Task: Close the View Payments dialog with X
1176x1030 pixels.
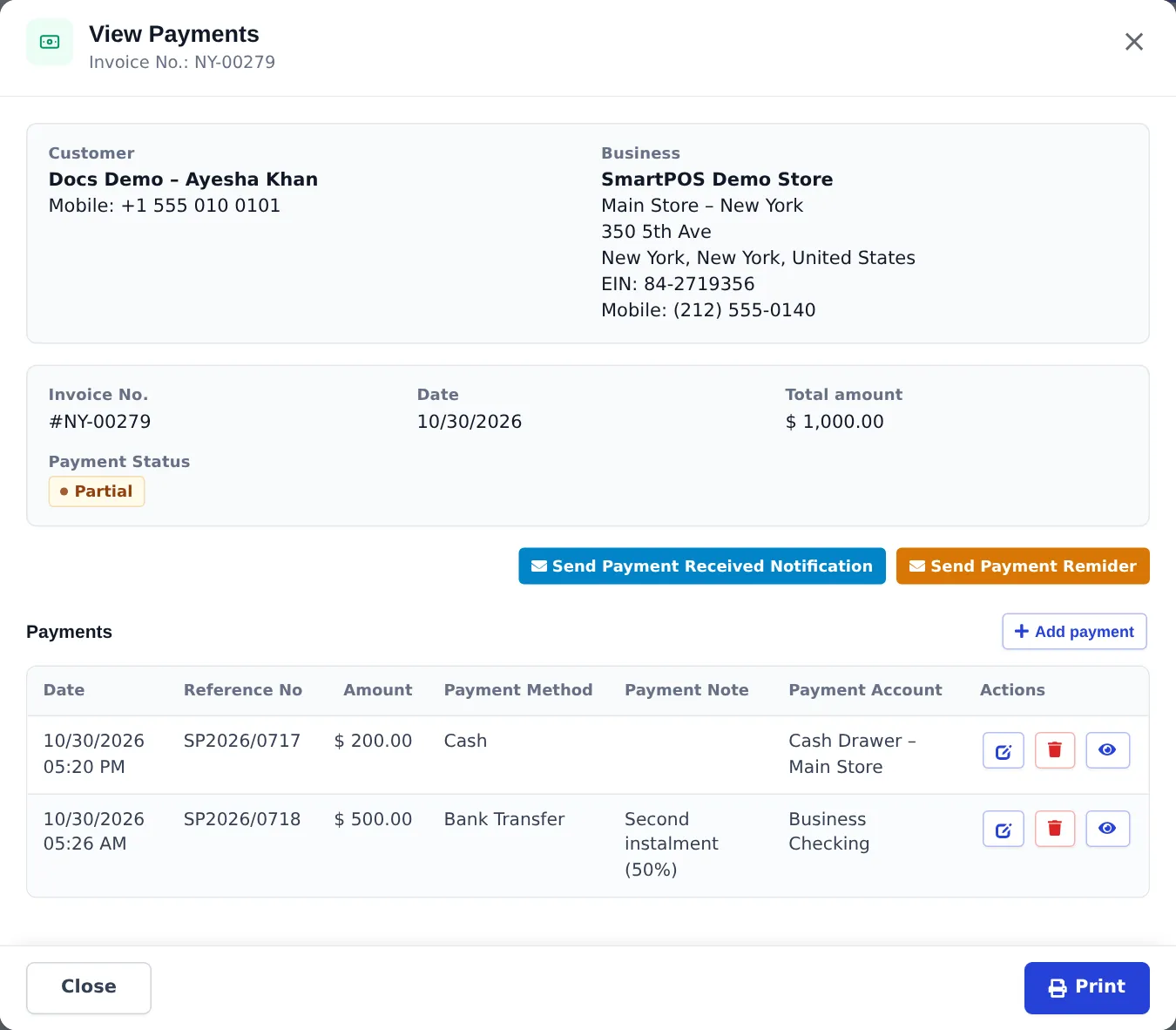Action: pos(1133,42)
